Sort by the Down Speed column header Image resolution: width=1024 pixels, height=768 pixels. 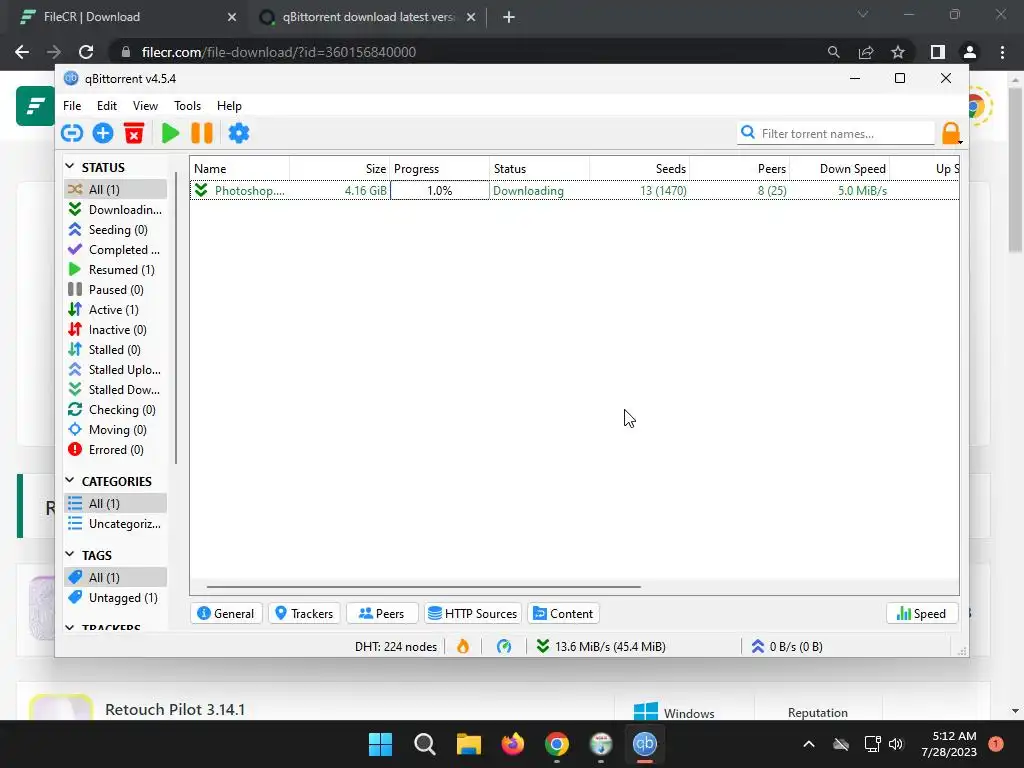tap(839, 168)
